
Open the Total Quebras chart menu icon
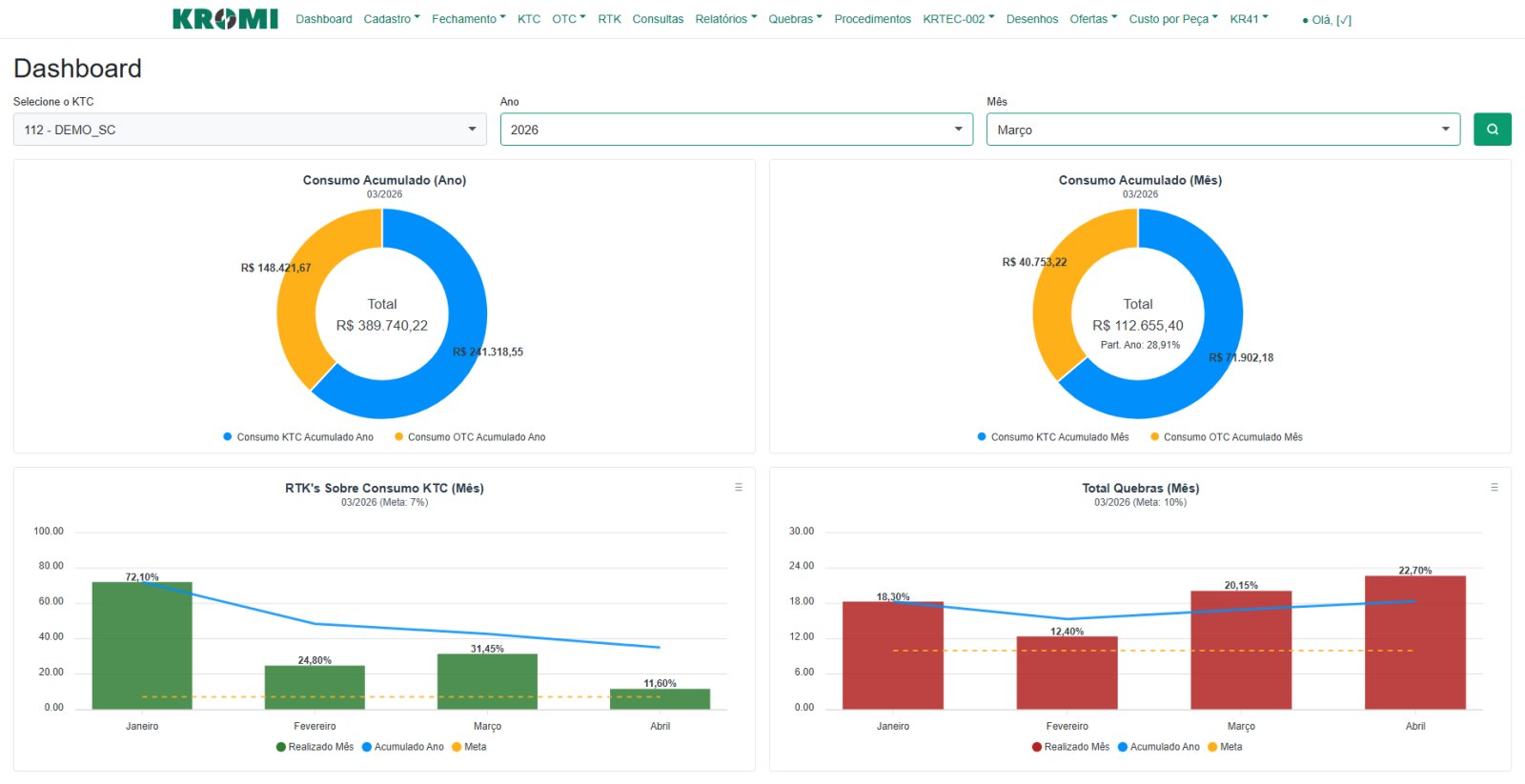(1494, 487)
